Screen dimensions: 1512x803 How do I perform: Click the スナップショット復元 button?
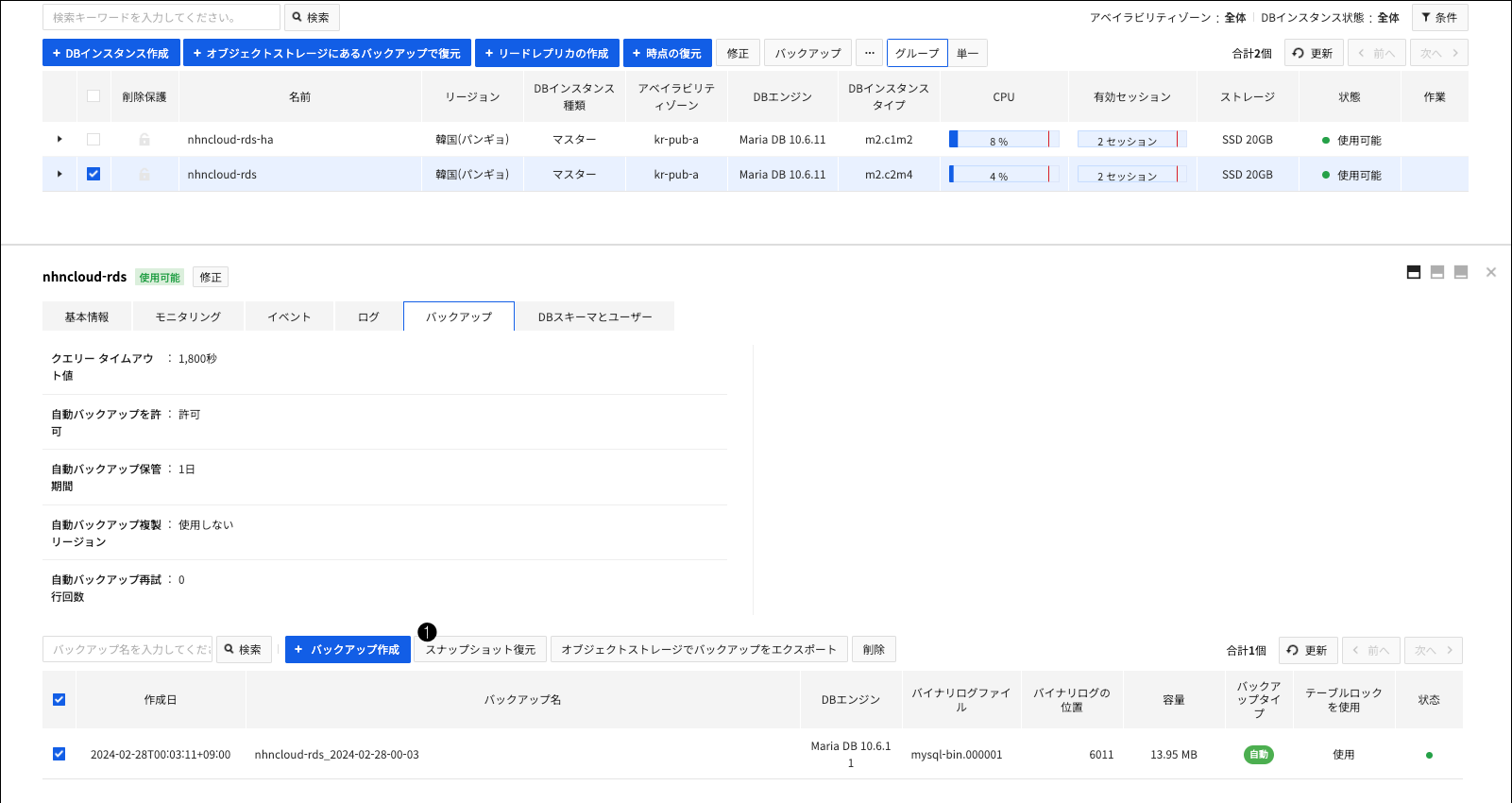480,650
